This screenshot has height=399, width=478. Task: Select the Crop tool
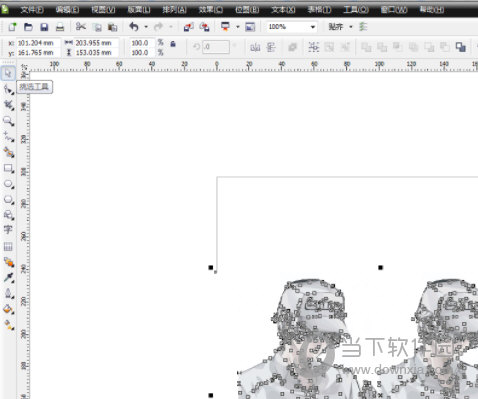pyautogui.click(x=8, y=105)
